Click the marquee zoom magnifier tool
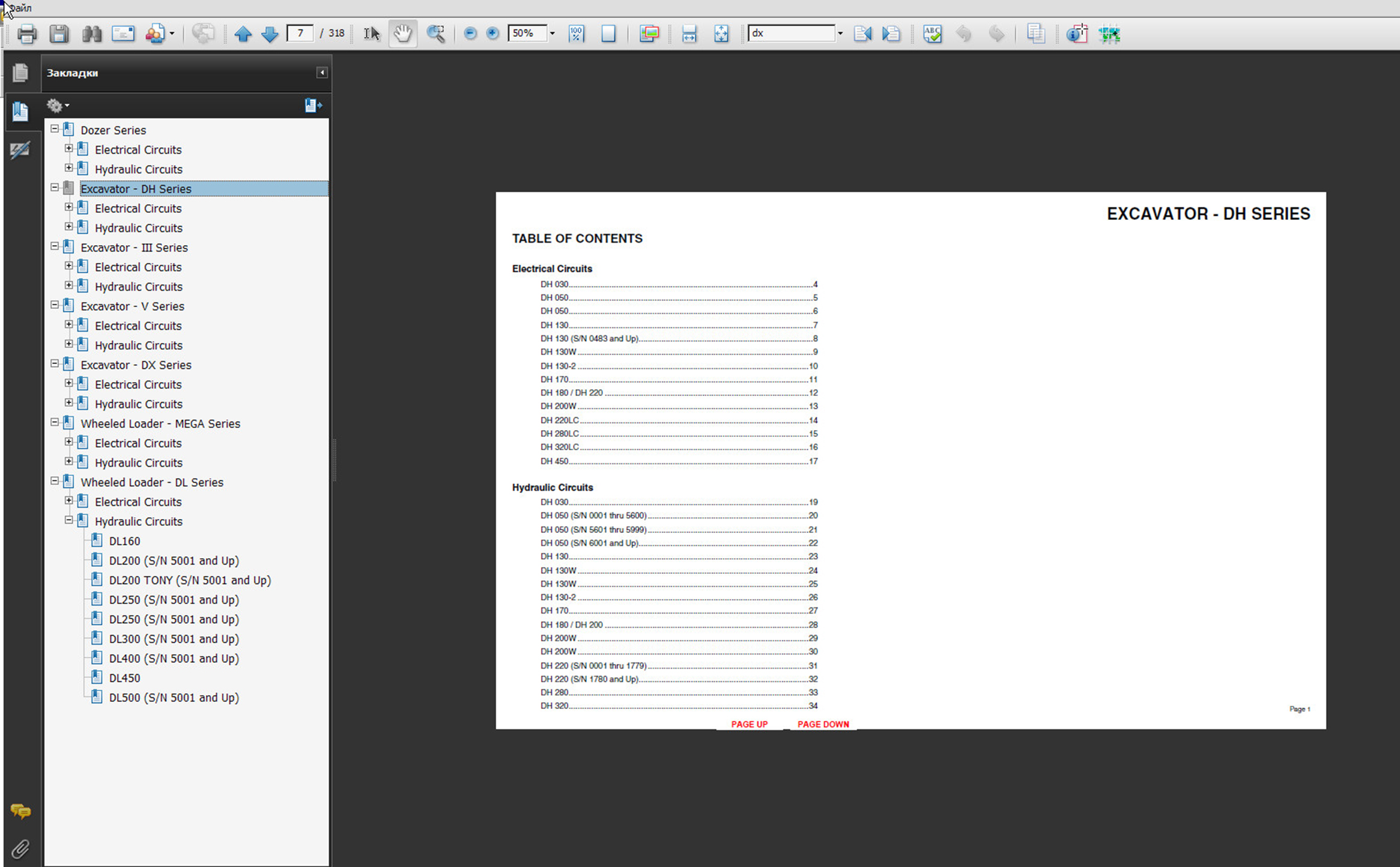1400x867 pixels. click(x=435, y=34)
